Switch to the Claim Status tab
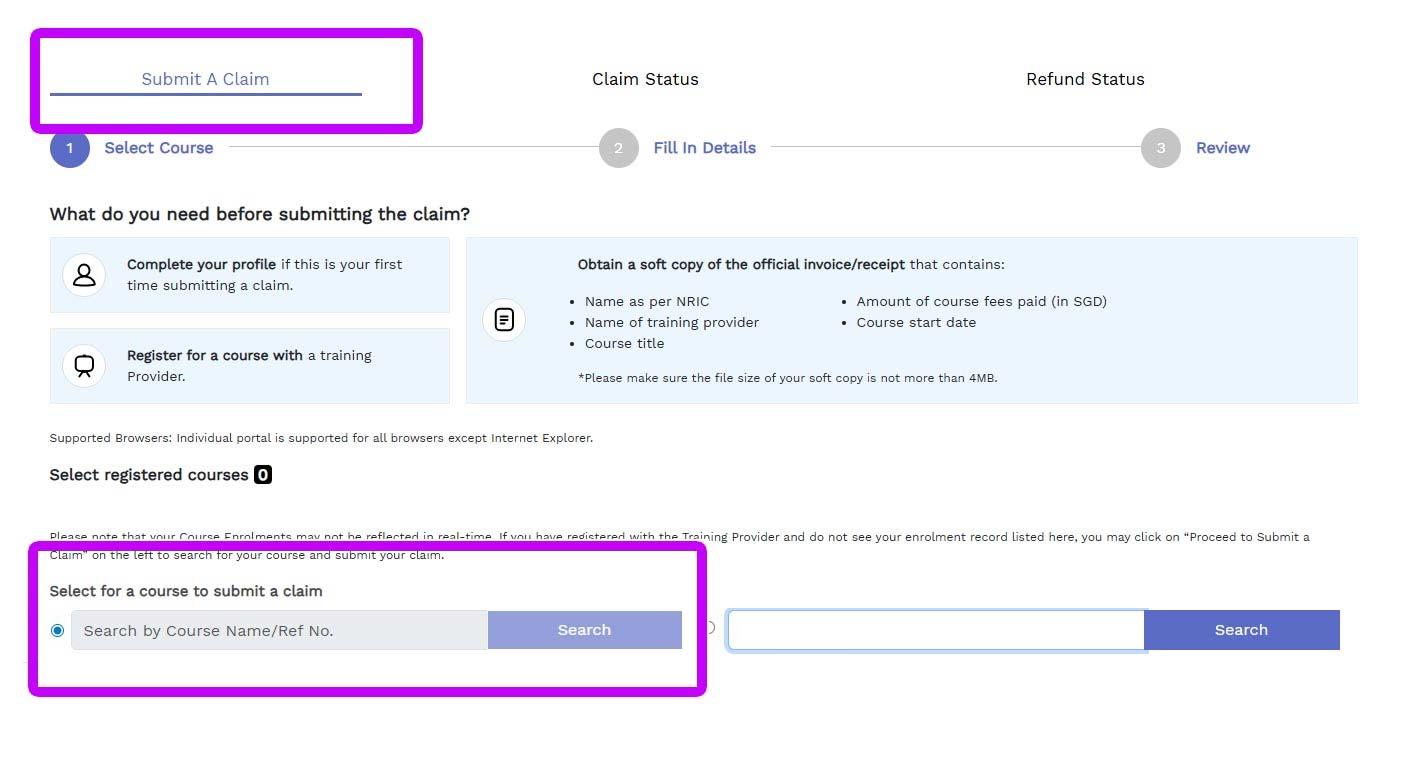Screen dimensions: 1419x783 (645, 79)
